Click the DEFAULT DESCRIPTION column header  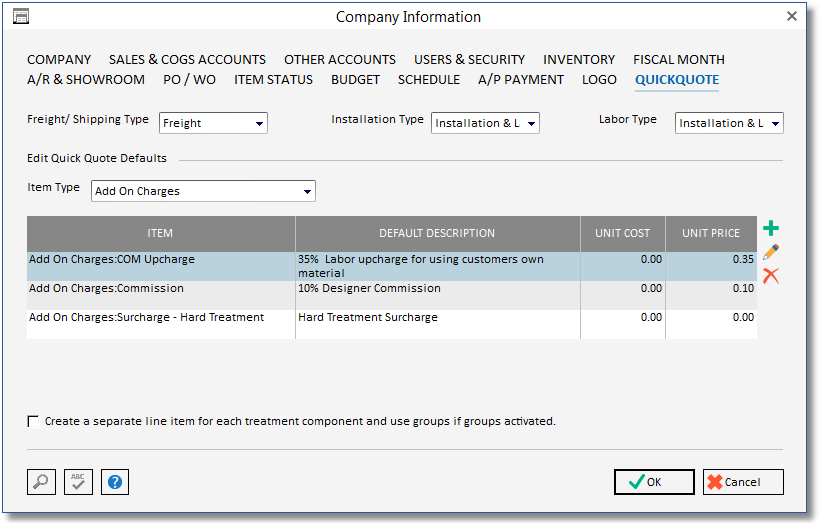pyautogui.click(x=438, y=234)
